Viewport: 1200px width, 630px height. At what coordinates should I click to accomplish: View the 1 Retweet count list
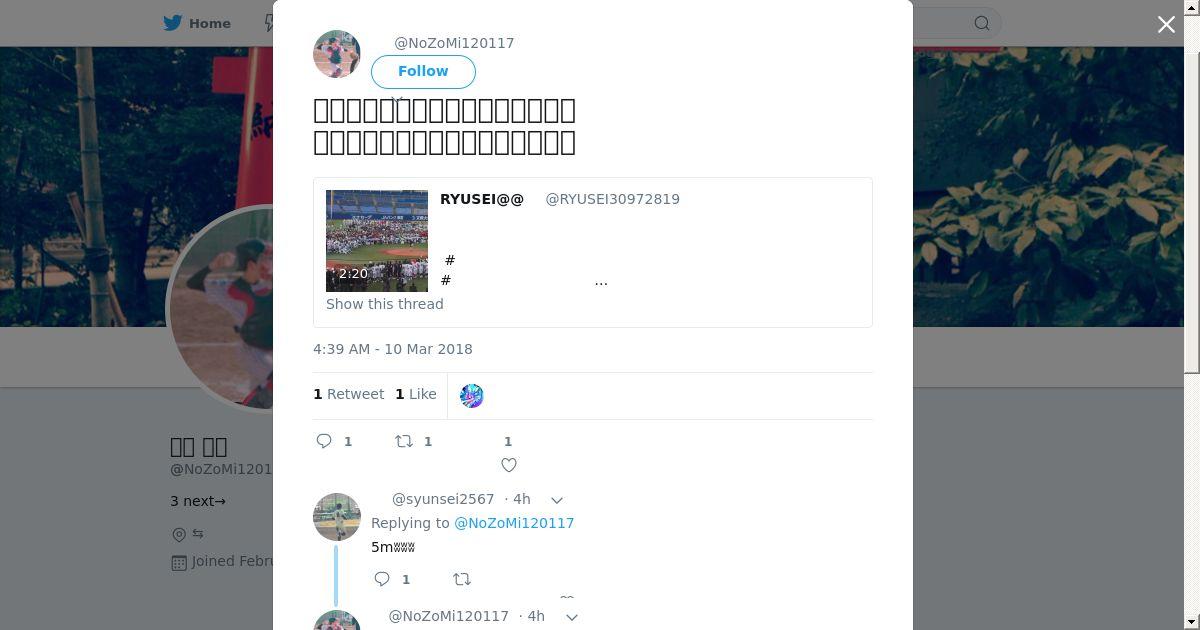[349, 394]
